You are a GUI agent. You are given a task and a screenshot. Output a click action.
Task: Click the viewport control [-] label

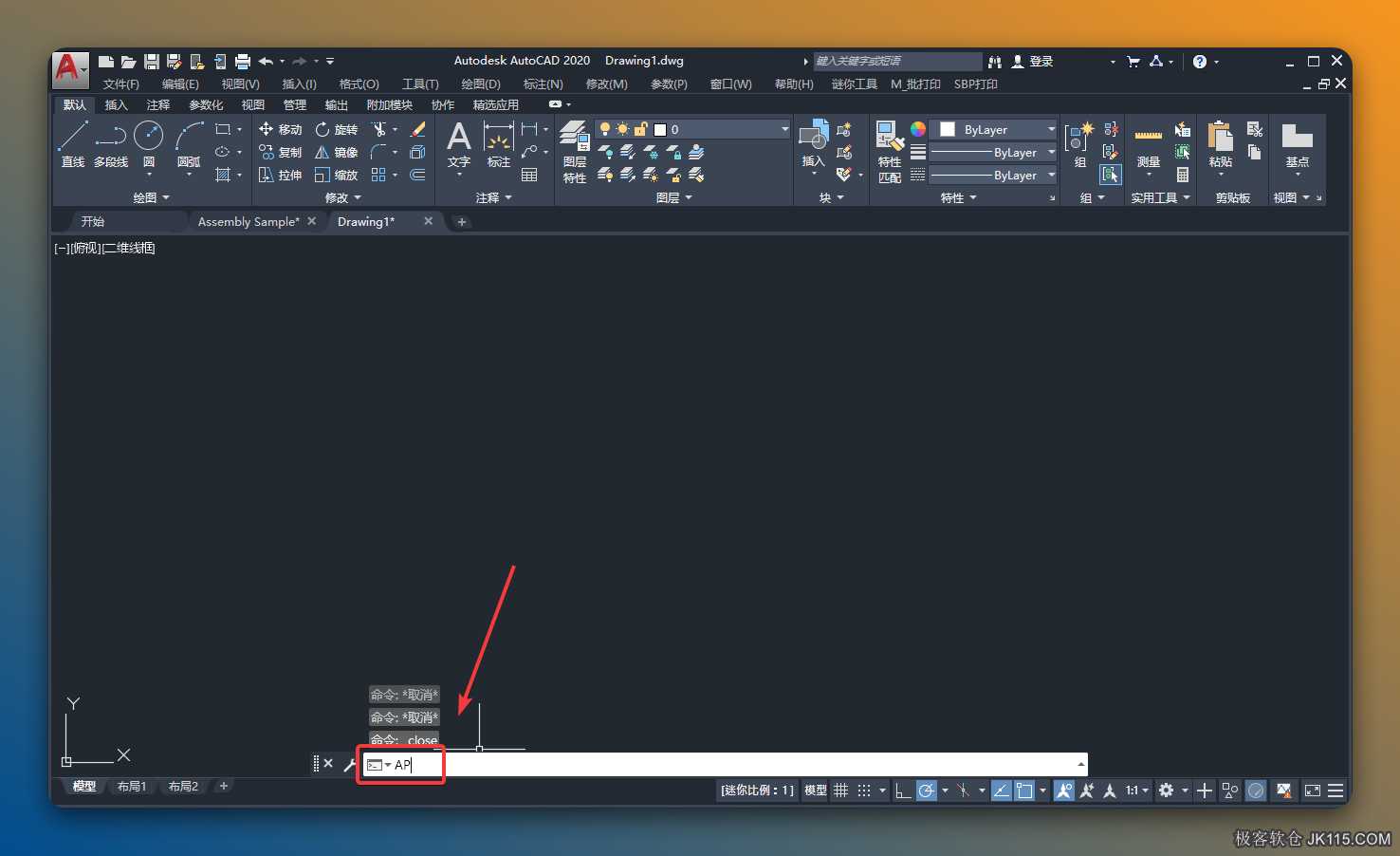pos(62,249)
